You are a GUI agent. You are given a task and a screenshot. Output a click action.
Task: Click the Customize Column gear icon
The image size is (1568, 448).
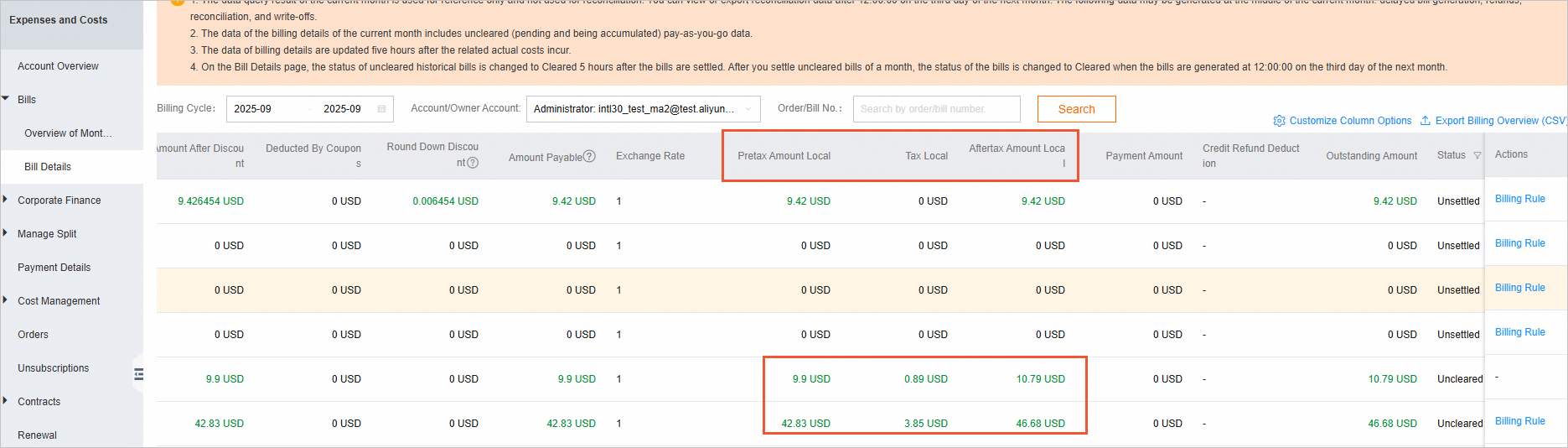pos(1279,121)
